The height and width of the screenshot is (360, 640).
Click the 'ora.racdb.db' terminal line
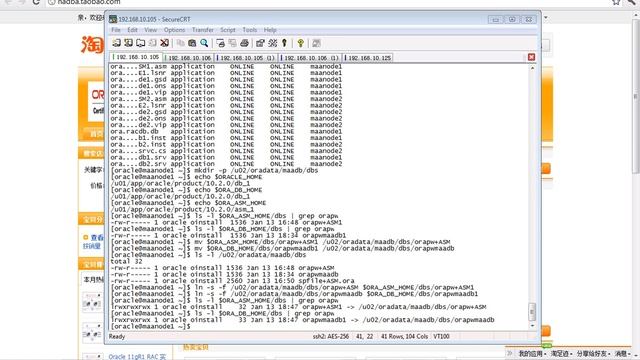[226, 131]
